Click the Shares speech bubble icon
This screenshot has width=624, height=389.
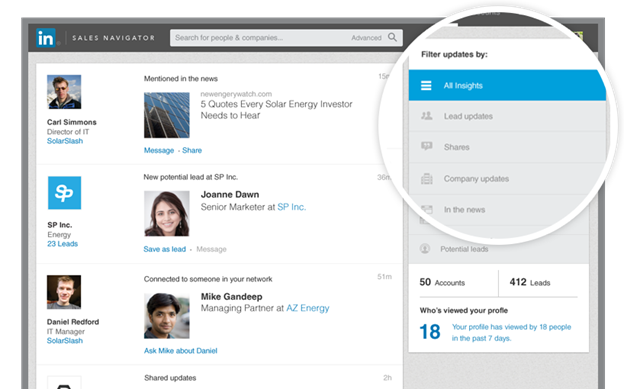tap(427, 147)
